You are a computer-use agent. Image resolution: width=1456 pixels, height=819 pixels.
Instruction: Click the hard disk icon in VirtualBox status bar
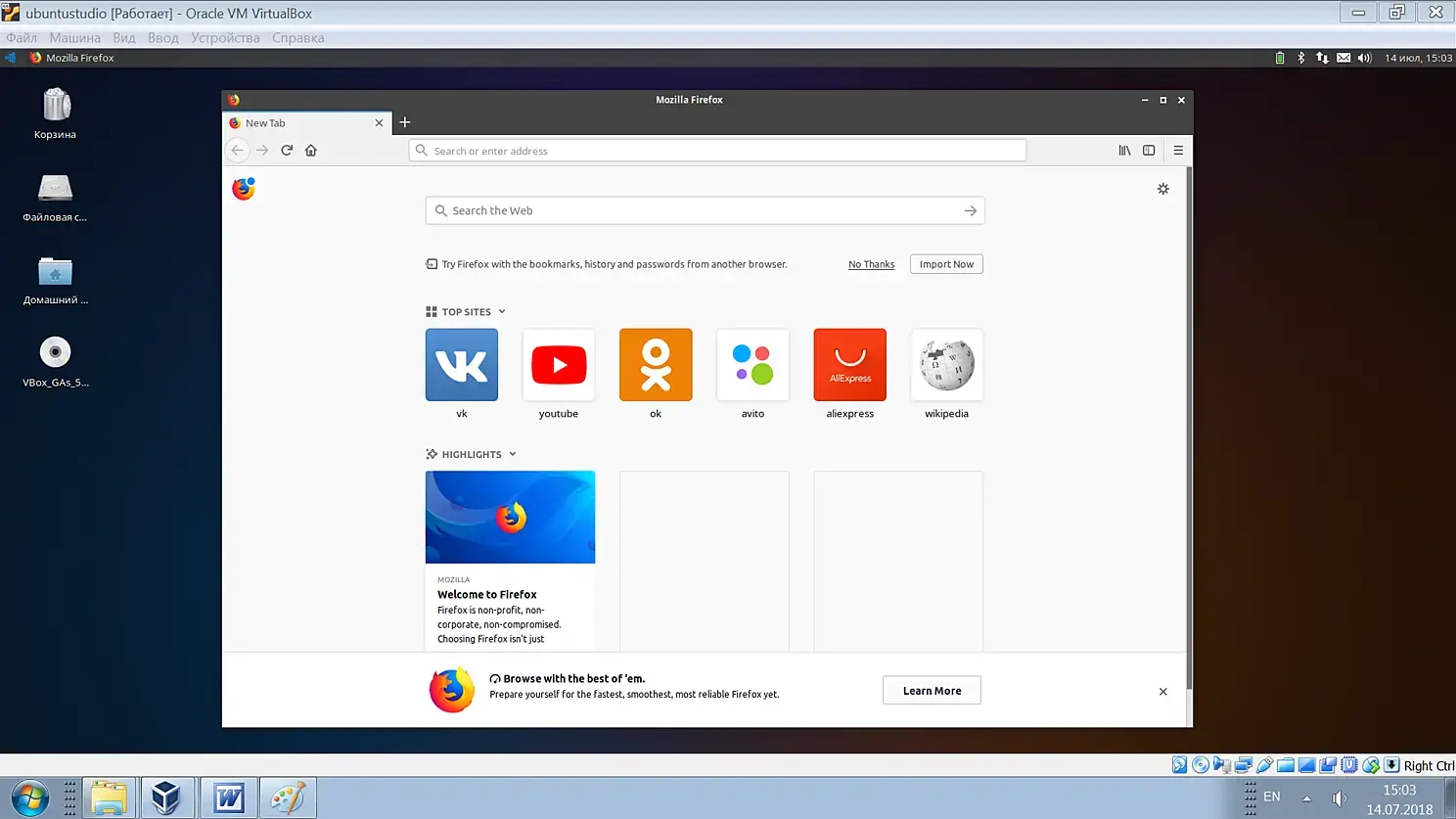tap(1180, 765)
